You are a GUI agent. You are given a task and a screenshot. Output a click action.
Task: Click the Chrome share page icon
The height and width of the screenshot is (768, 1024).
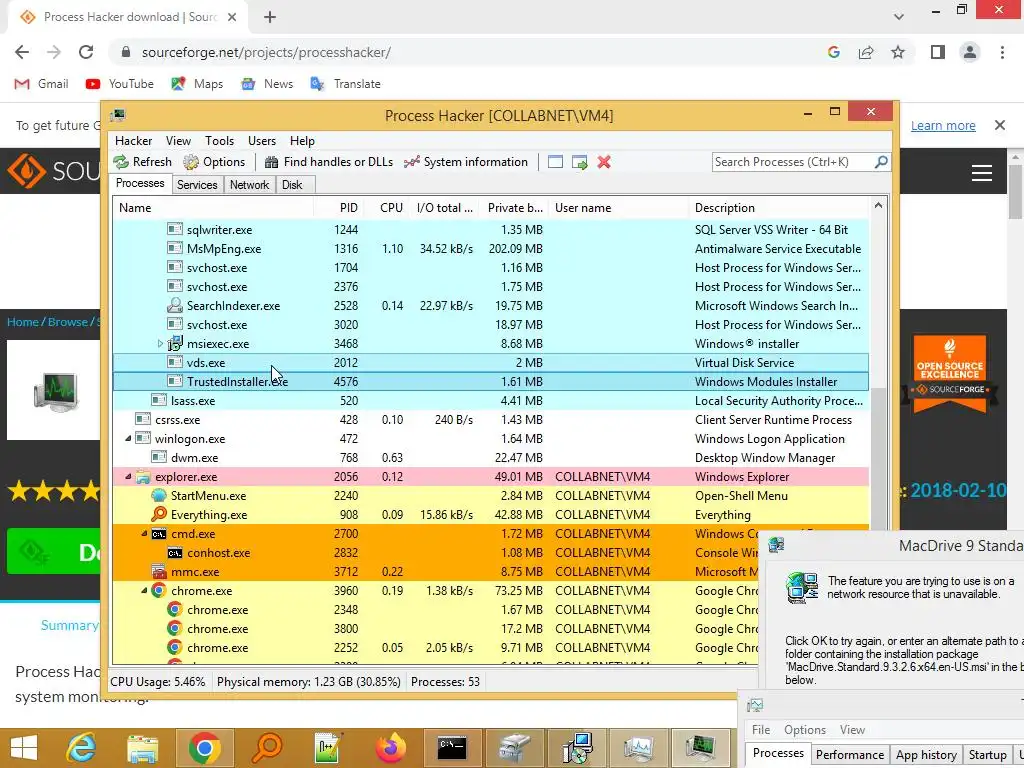click(866, 52)
